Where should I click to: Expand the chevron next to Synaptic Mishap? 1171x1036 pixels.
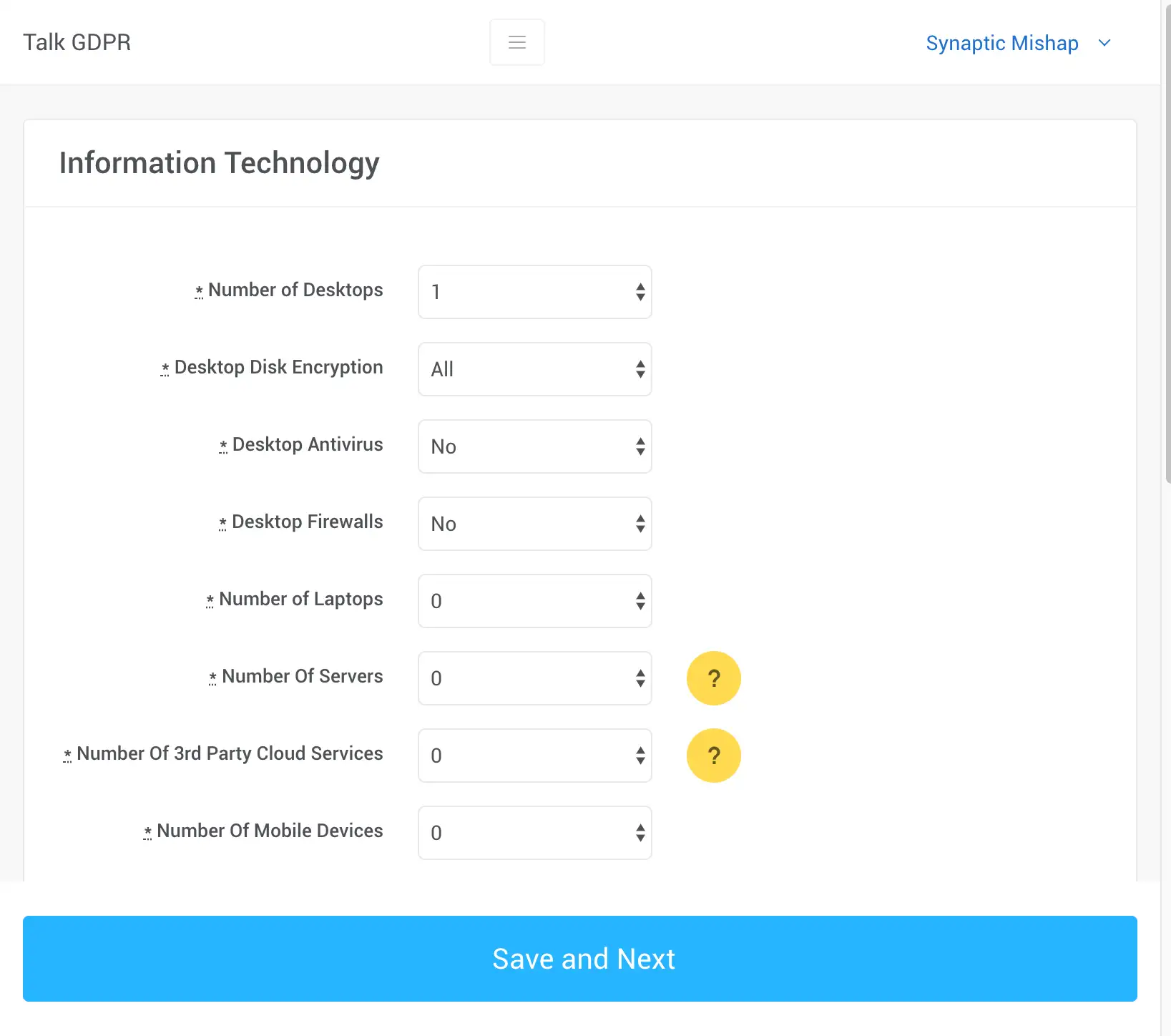pyautogui.click(x=1104, y=43)
